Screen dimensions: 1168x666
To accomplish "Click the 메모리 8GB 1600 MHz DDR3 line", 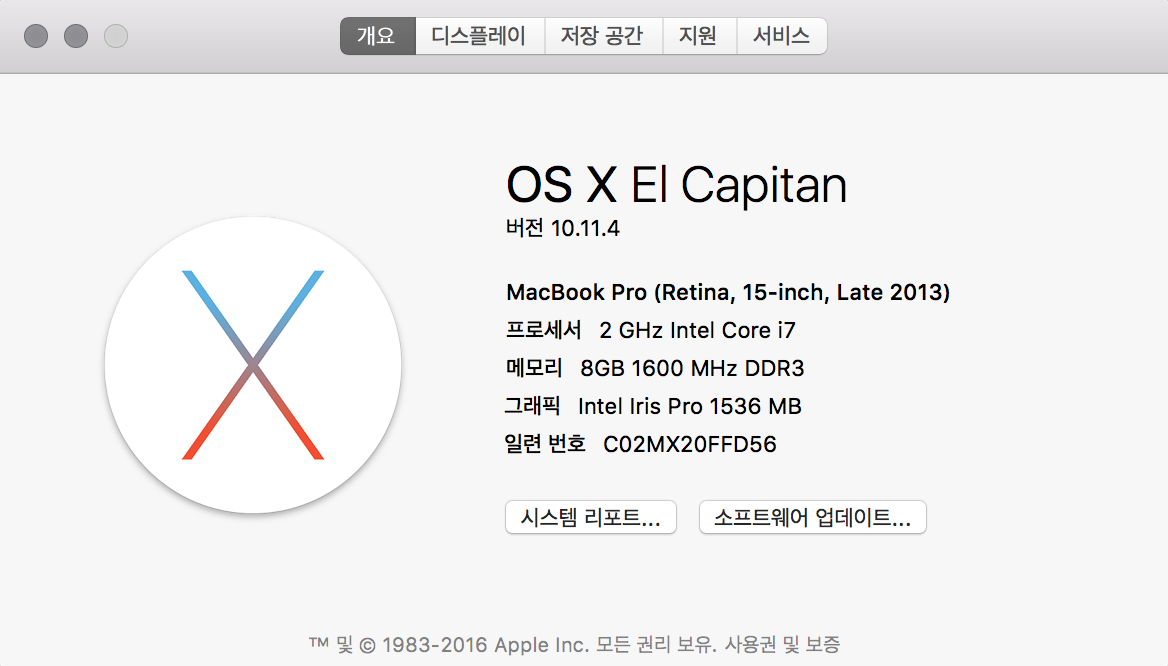I will click(x=655, y=368).
